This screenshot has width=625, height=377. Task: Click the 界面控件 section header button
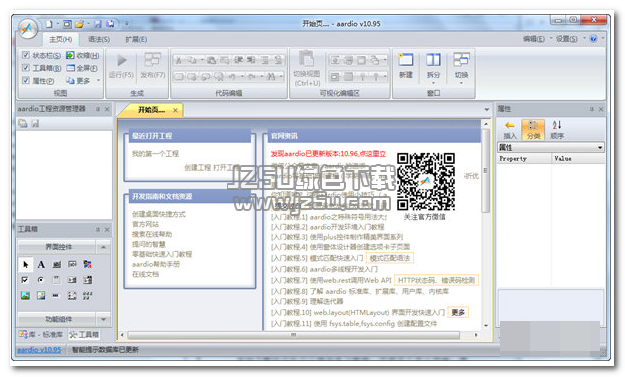pyautogui.click(x=56, y=247)
